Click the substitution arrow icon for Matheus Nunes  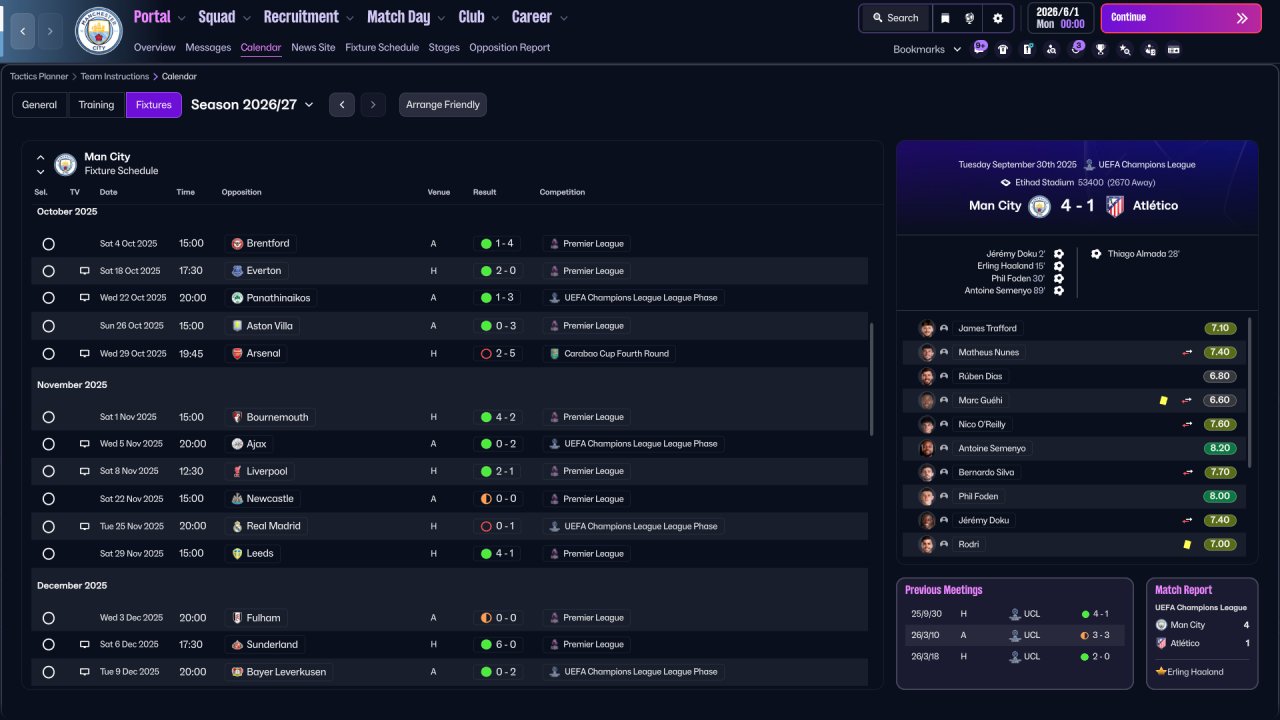pyautogui.click(x=1188, y=352)
